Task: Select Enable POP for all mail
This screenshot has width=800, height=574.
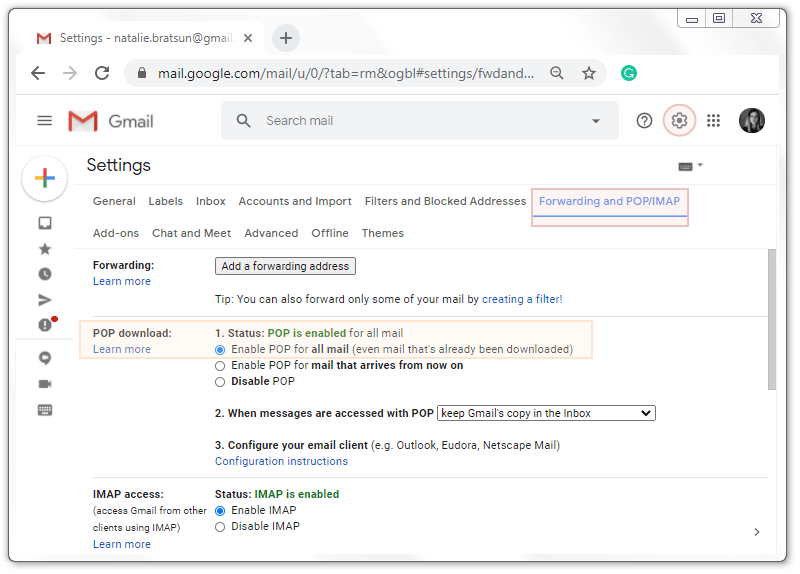Action: pyautogui.click(x=220, y=350)
